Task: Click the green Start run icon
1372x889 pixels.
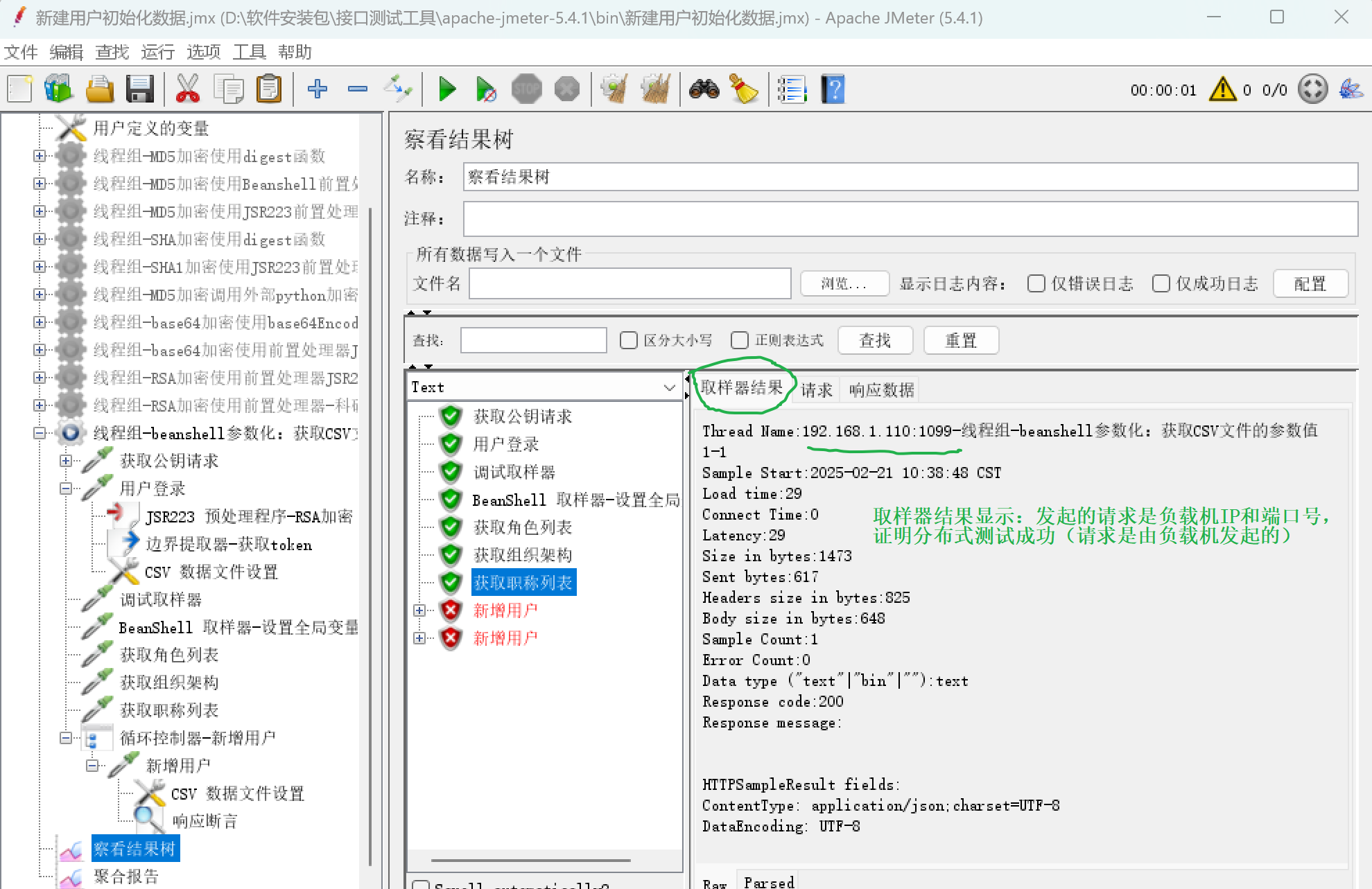Action: pos(447,89)
